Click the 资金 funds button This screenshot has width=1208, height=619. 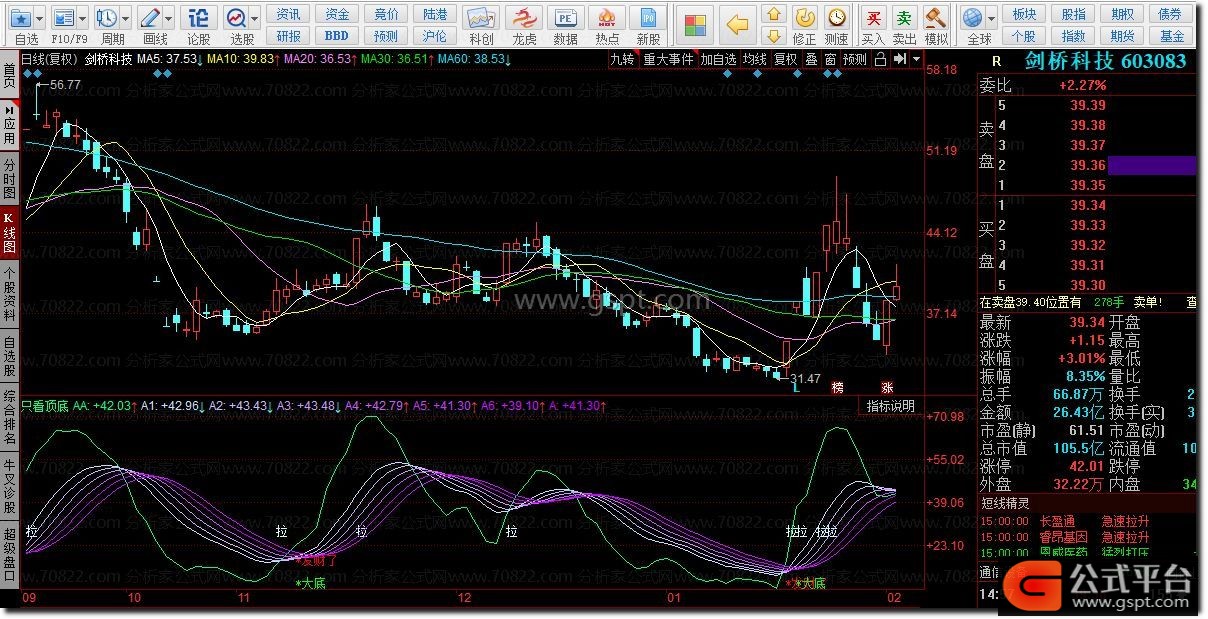tap(338, 14)
